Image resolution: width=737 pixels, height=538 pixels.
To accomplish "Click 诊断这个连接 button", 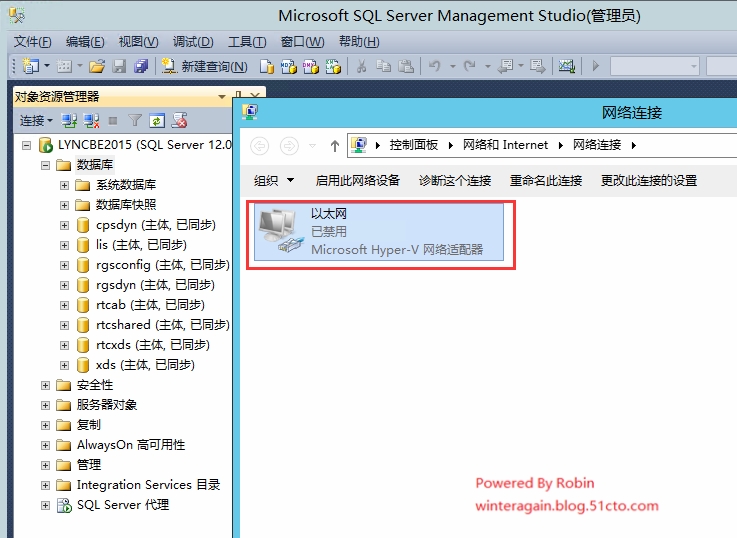I will tap(455, 180).
